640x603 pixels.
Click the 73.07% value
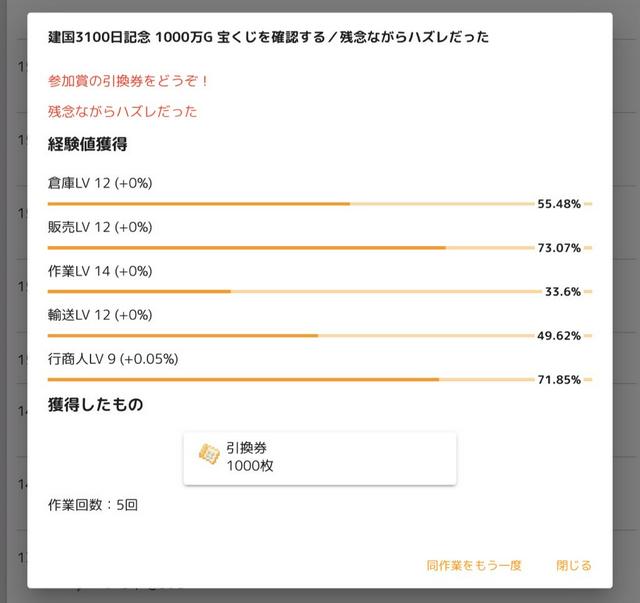(x=559, y=248)
